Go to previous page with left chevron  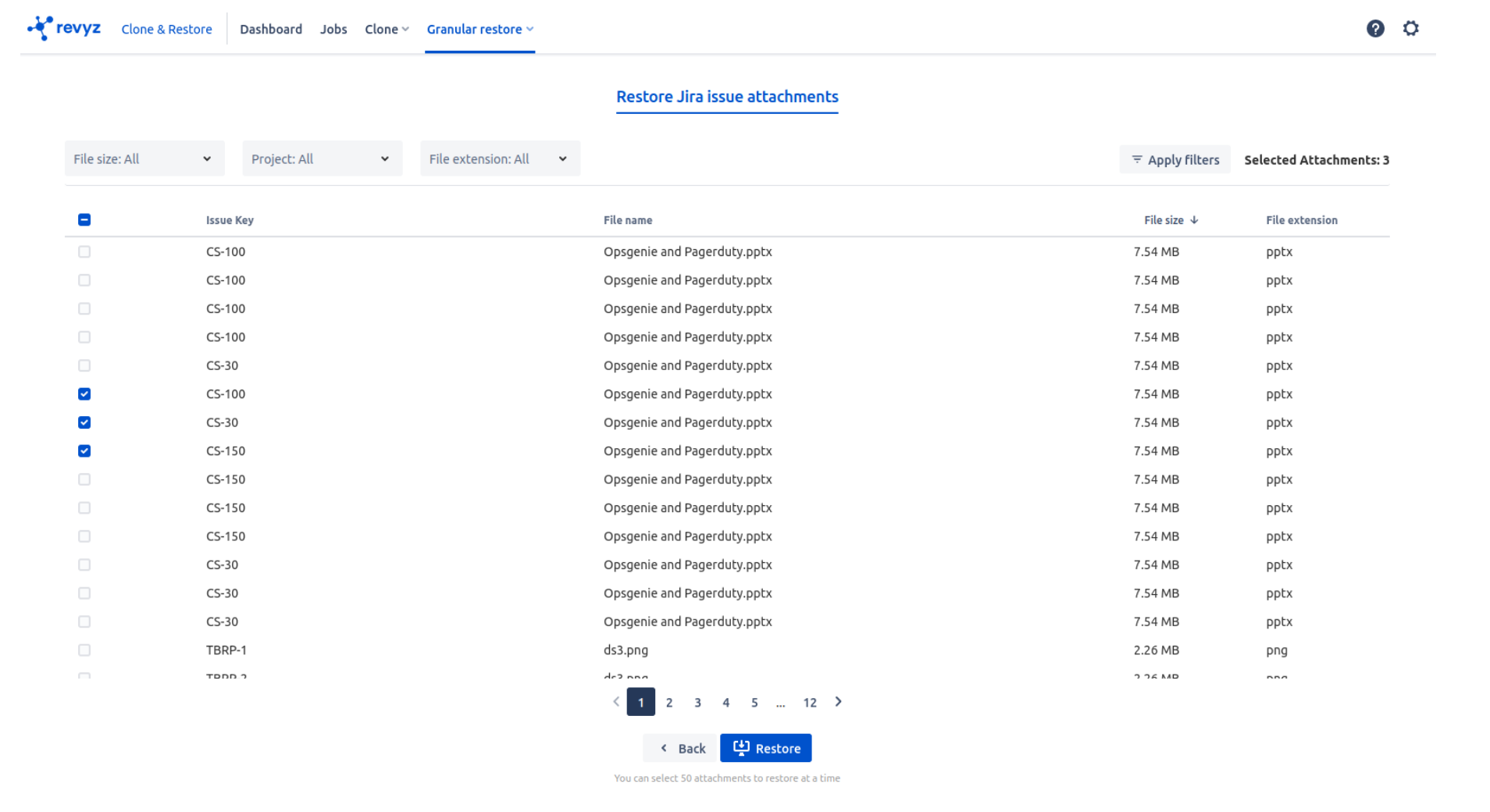pyautogui.click(x=616, y=702)
